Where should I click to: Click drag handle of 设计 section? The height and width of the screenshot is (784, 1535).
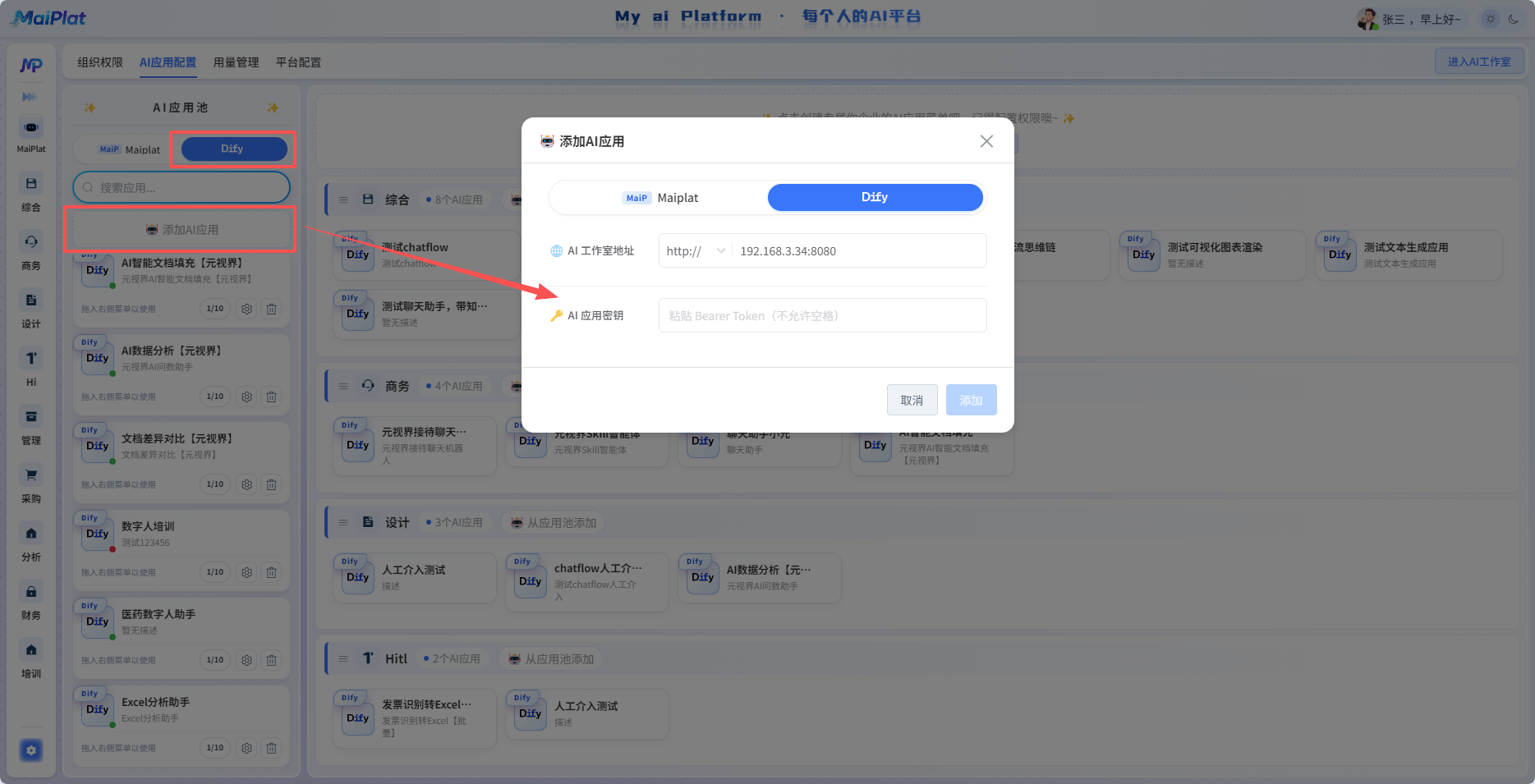pos(343,522)
